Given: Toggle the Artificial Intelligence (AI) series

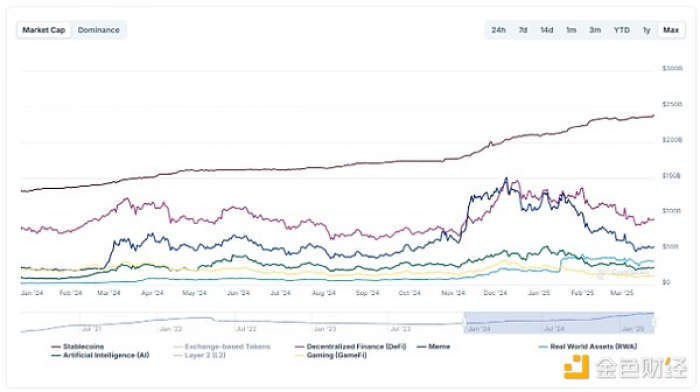Looking at the screenshot, I should click(100, 355).
